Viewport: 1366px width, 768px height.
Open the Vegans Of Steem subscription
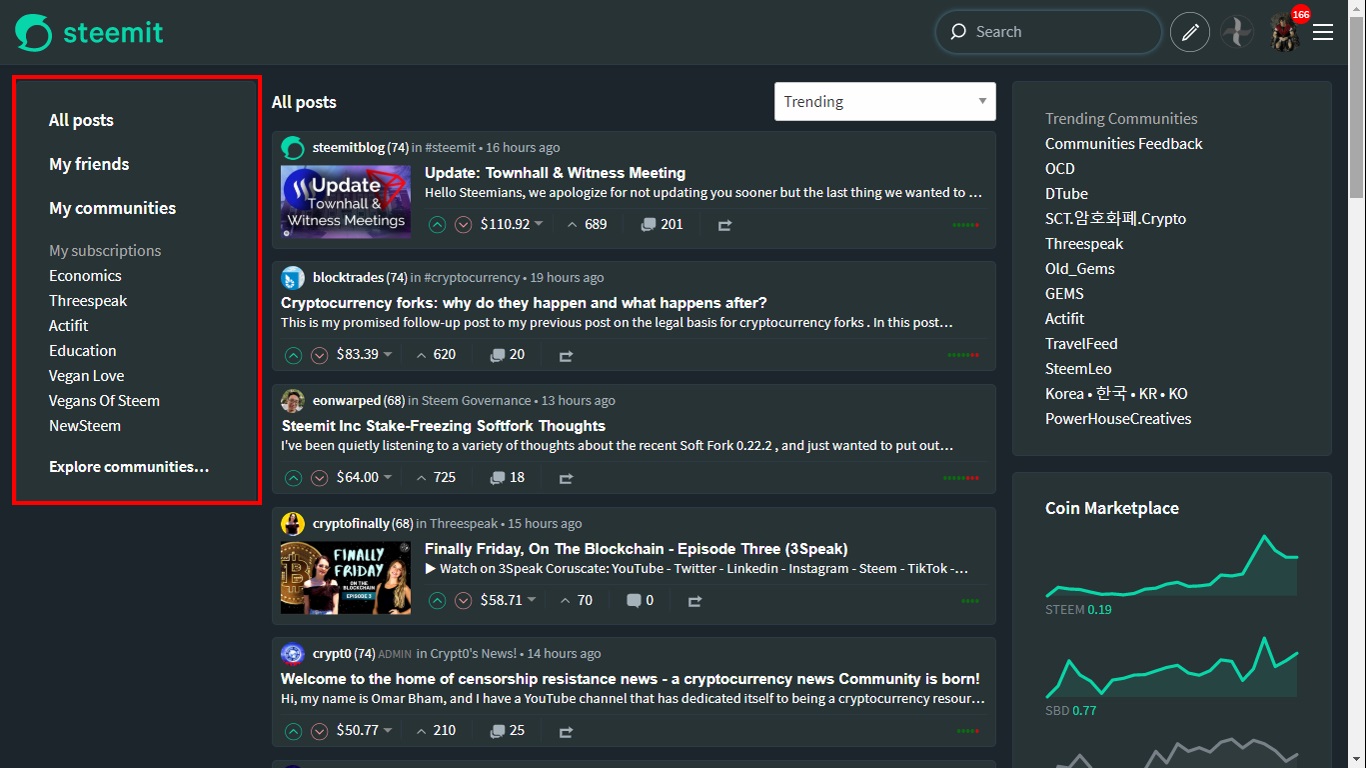pos(104,401)
